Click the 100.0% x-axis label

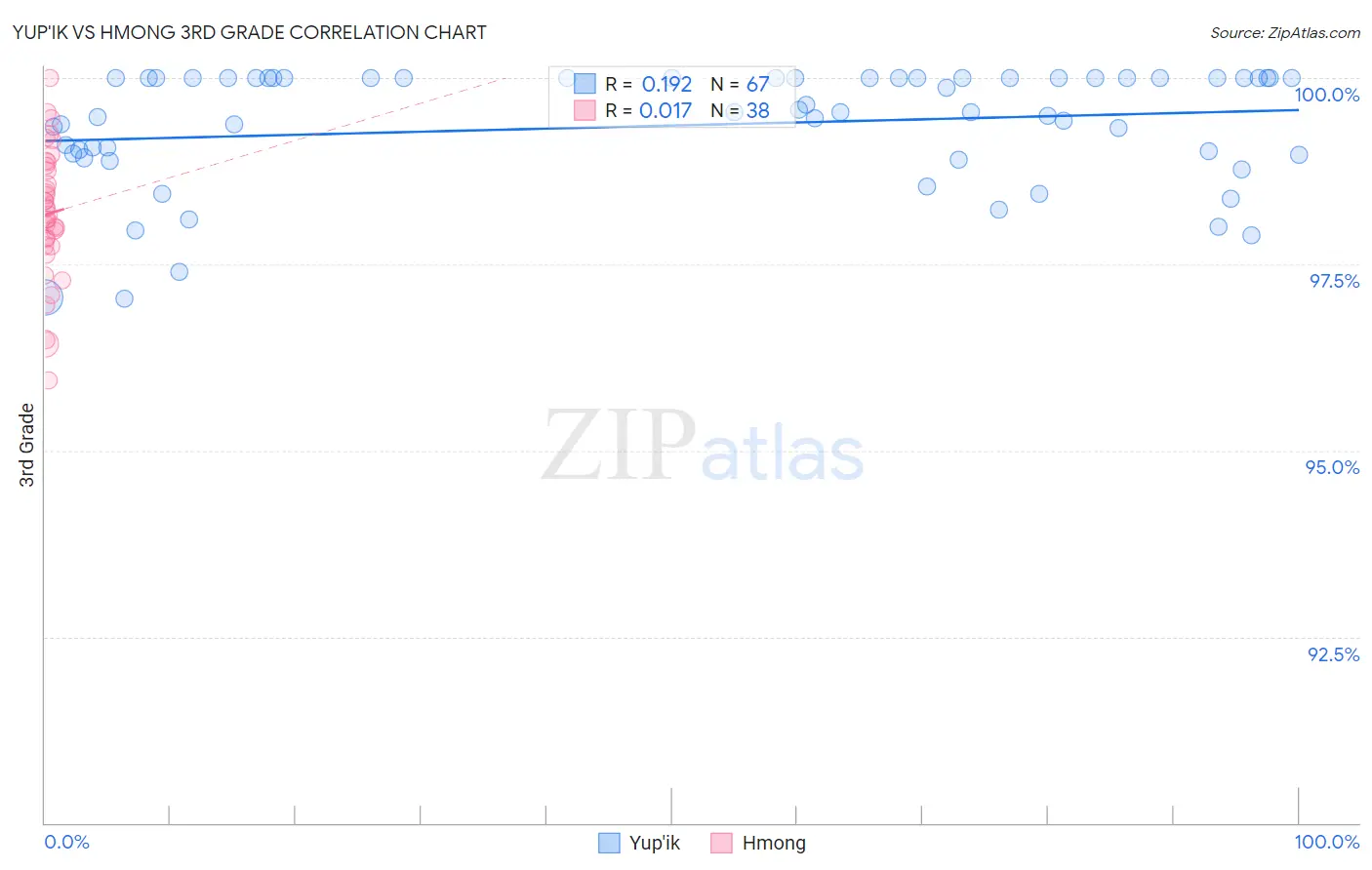(x=1326, y=842)
